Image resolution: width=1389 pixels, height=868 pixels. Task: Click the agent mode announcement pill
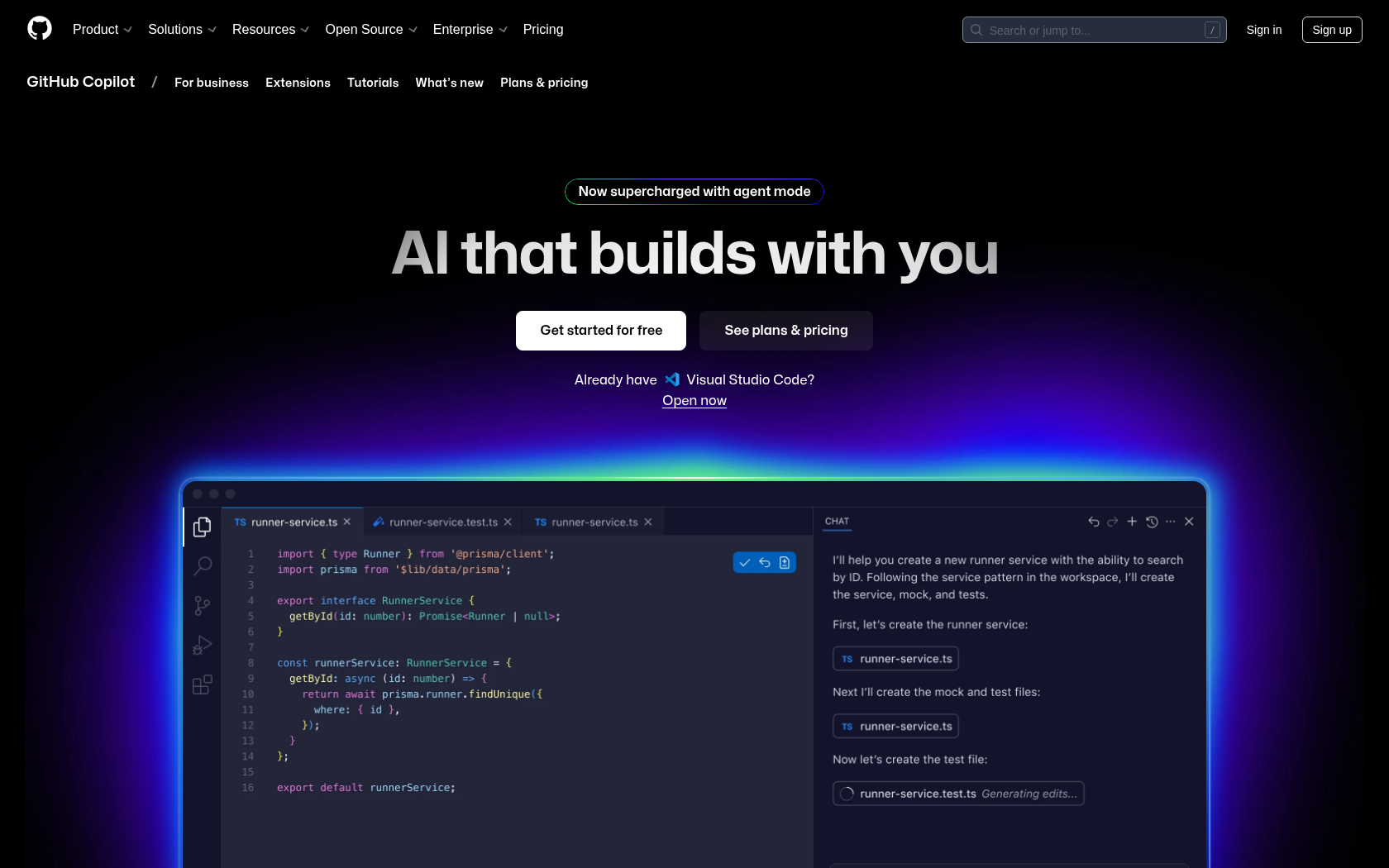point(694,192)
